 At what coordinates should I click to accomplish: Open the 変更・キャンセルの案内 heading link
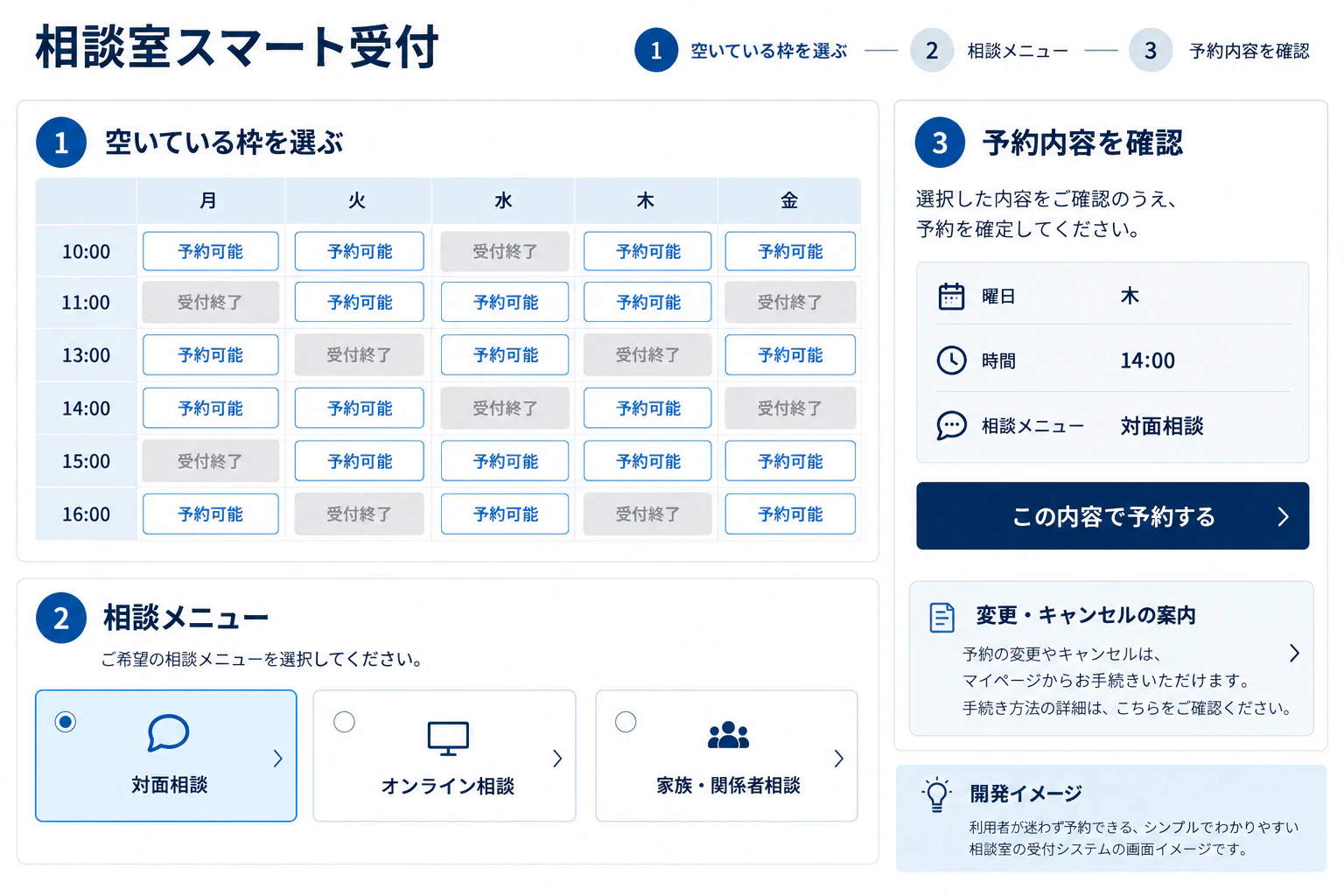[x=1085, y=615]
